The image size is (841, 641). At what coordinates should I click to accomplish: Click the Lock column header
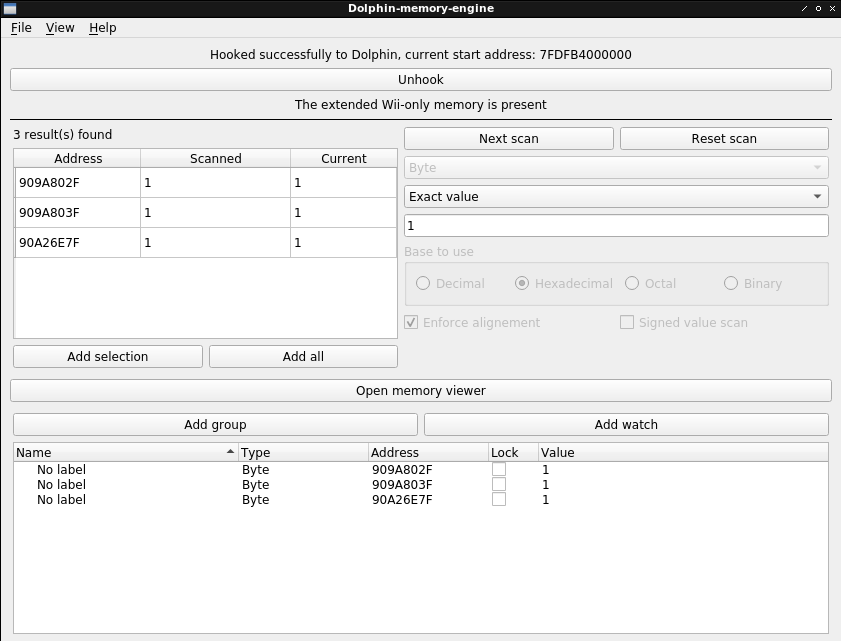pos(513,453)
